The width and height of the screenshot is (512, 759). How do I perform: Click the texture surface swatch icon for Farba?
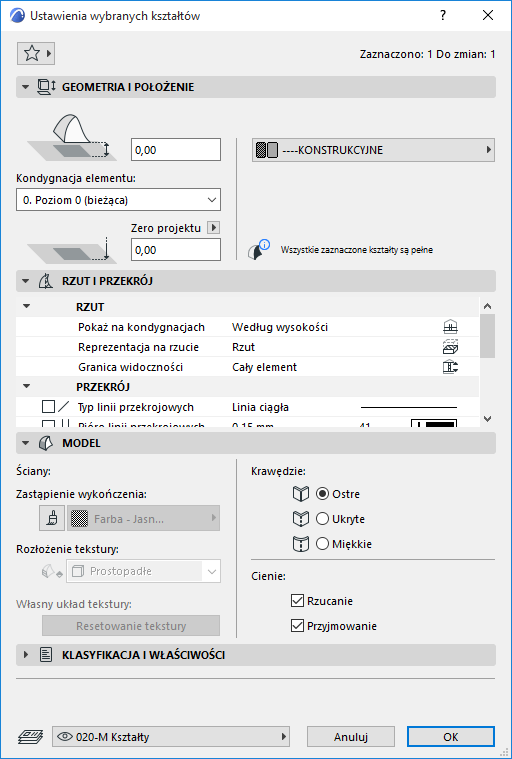tap(80, 519)
